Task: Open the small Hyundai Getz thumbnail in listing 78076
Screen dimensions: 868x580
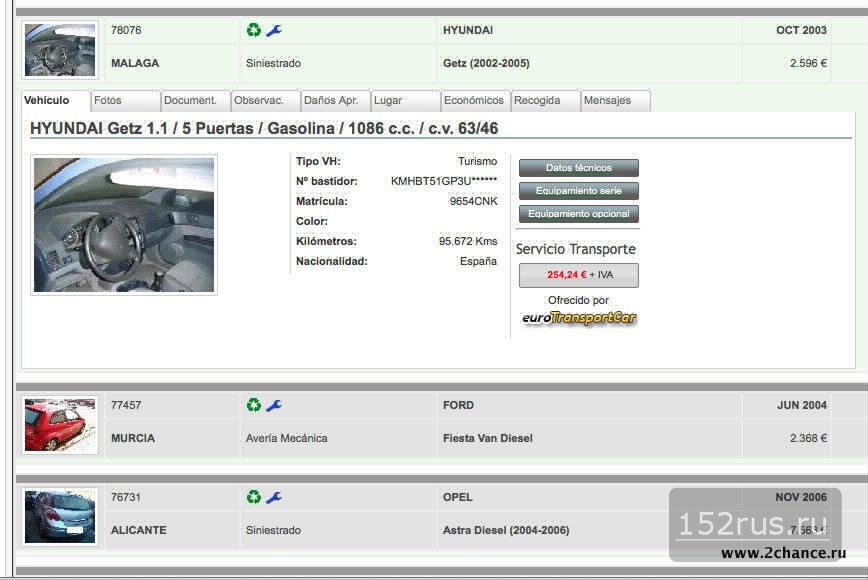Action: click(60, 50)
